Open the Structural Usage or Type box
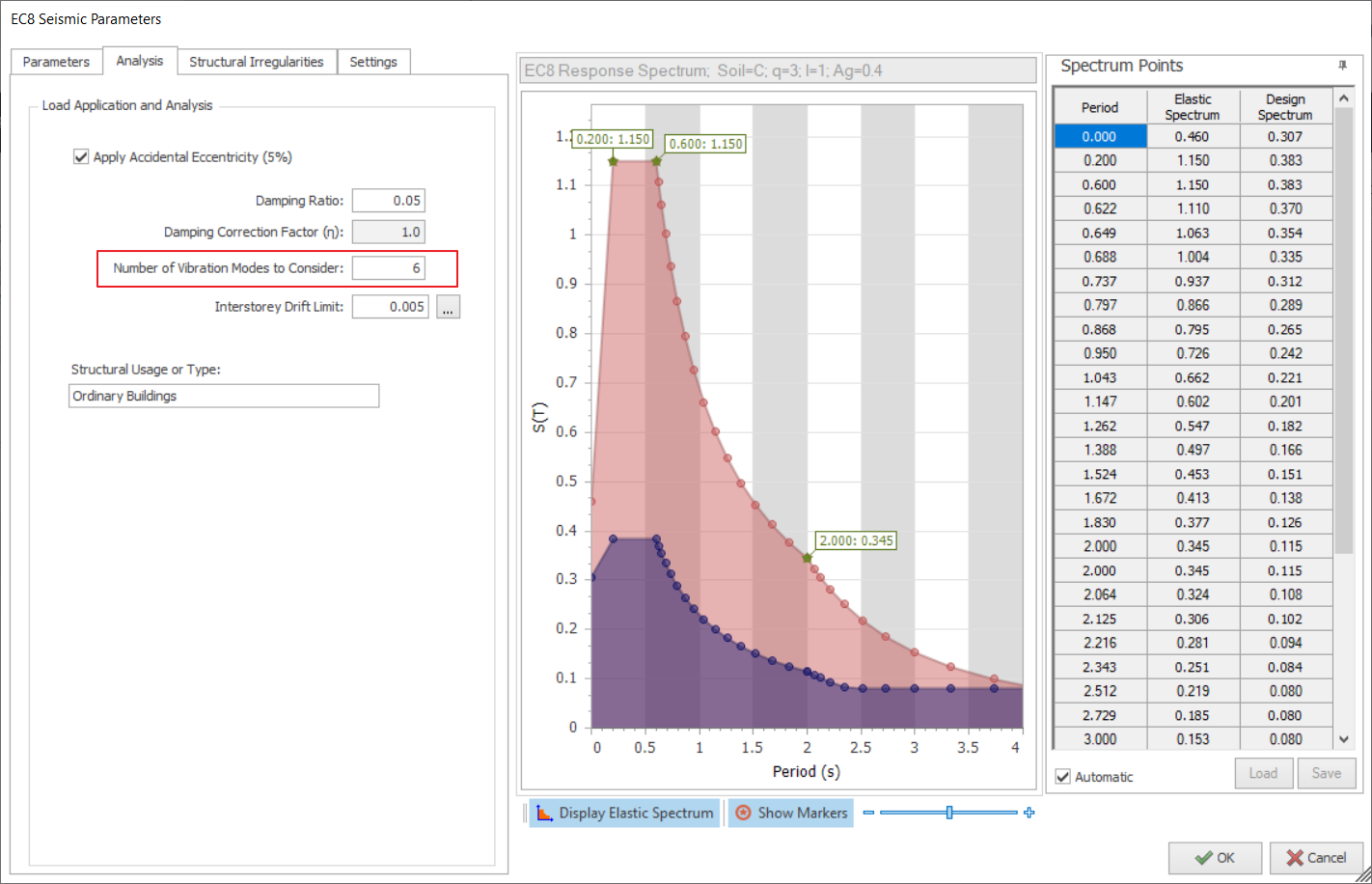The height and width of the screenshot is (884, 1372). (x=224, y=396)
